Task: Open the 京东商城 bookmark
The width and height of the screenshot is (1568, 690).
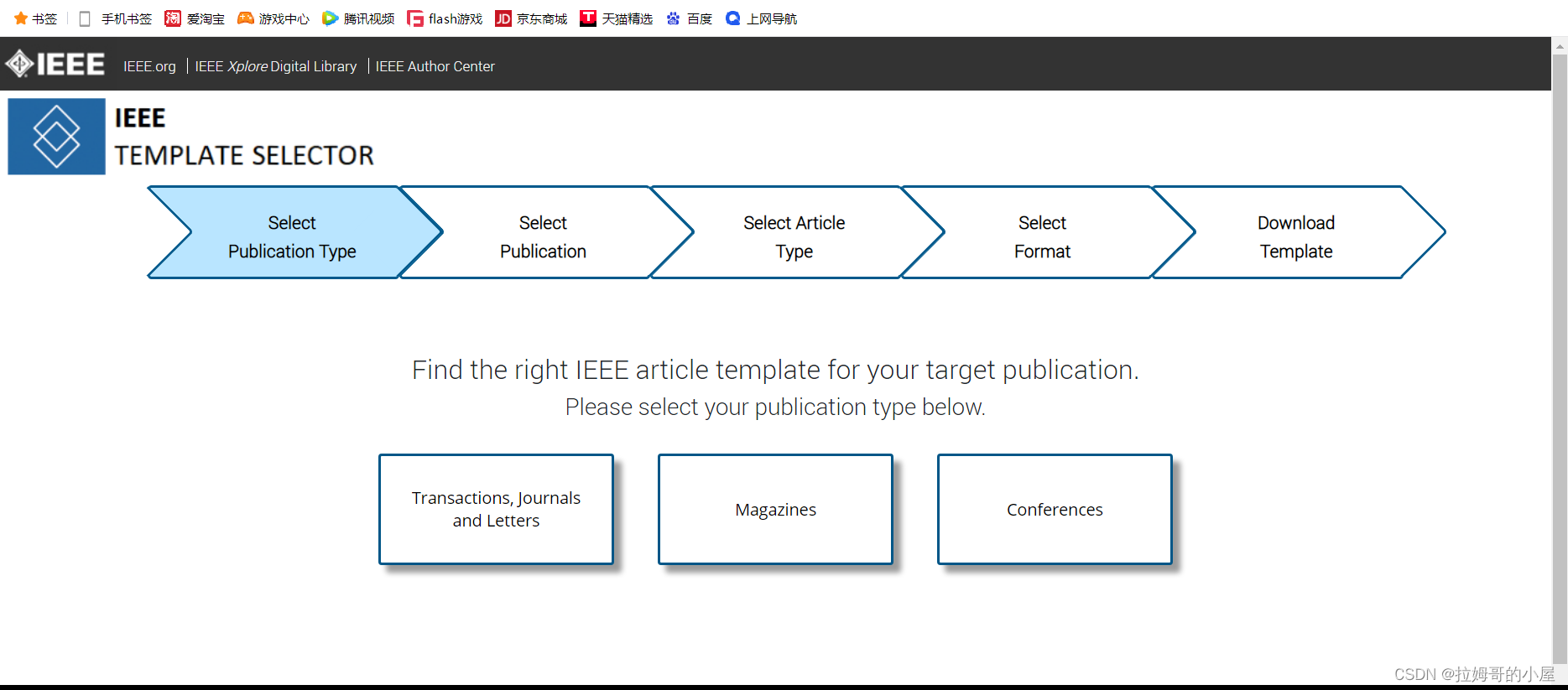Action: click(x=531, y=18)
